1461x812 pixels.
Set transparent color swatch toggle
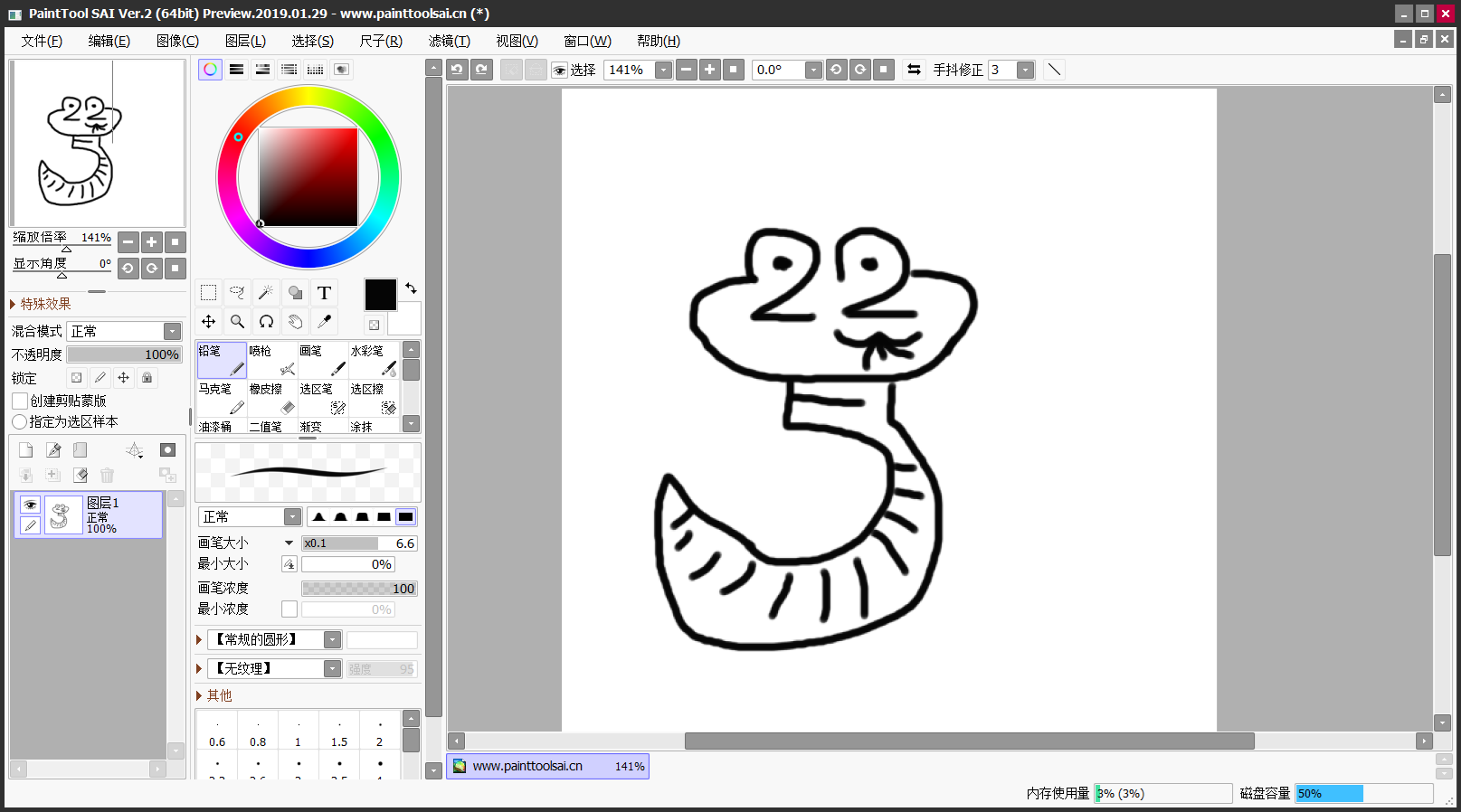pos(374,325)
